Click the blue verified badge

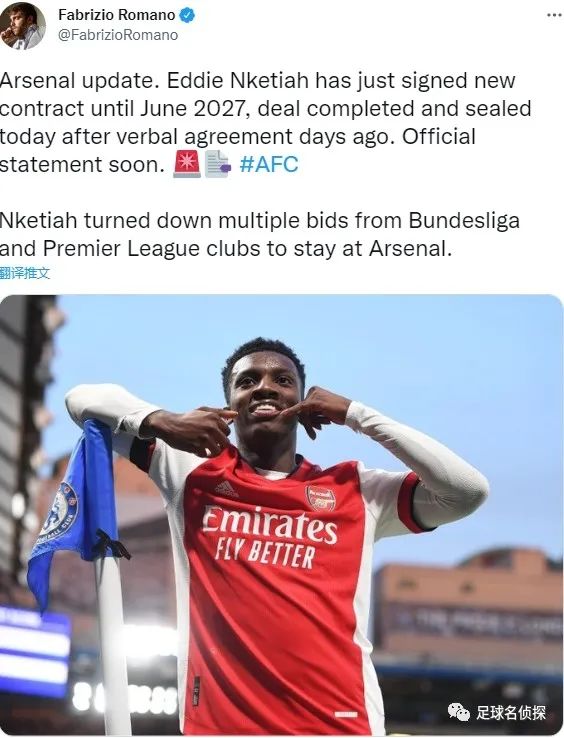click(x=187, y=15)
